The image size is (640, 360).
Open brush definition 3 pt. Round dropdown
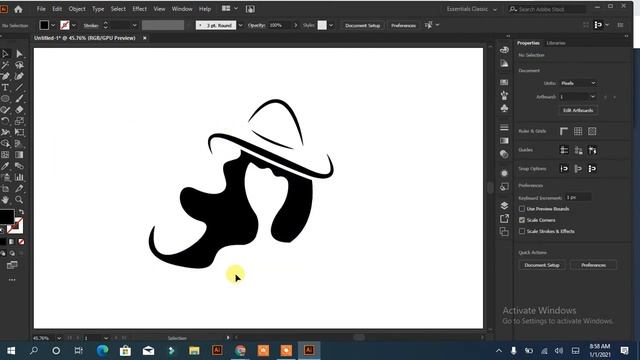point(240,25)
